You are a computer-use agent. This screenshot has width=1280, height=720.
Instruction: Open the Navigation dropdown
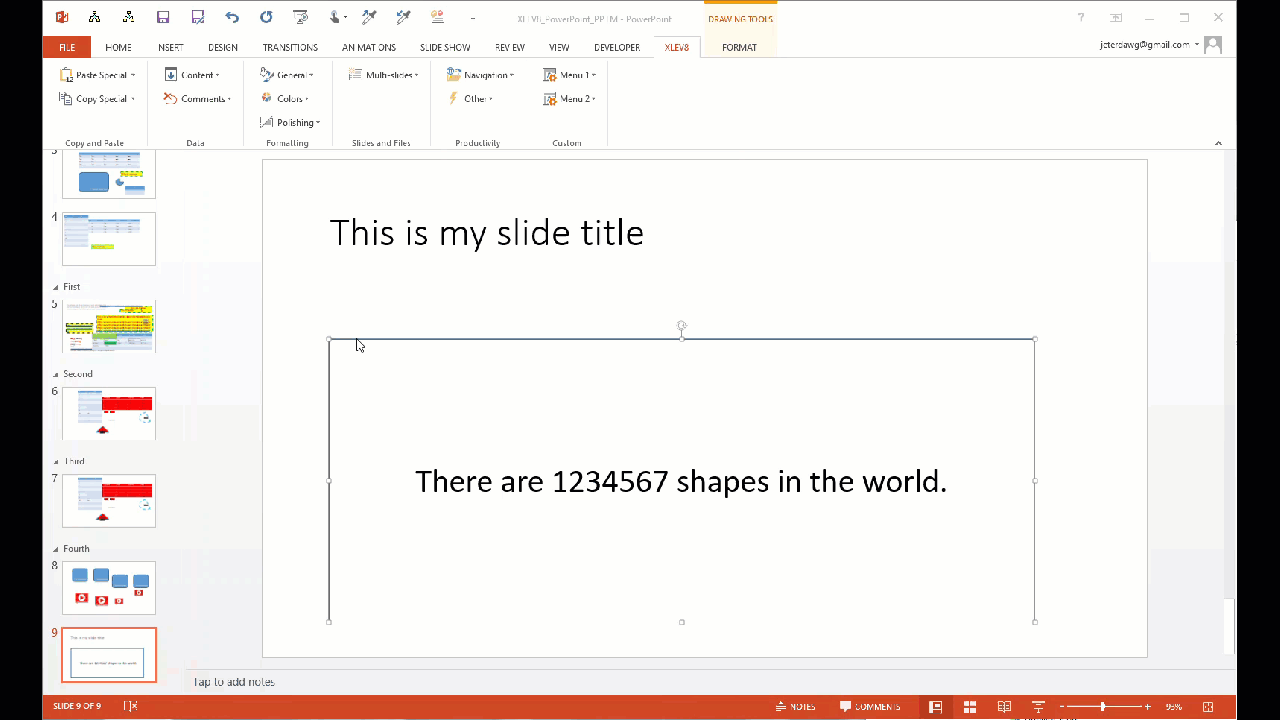tap(481, 75)
